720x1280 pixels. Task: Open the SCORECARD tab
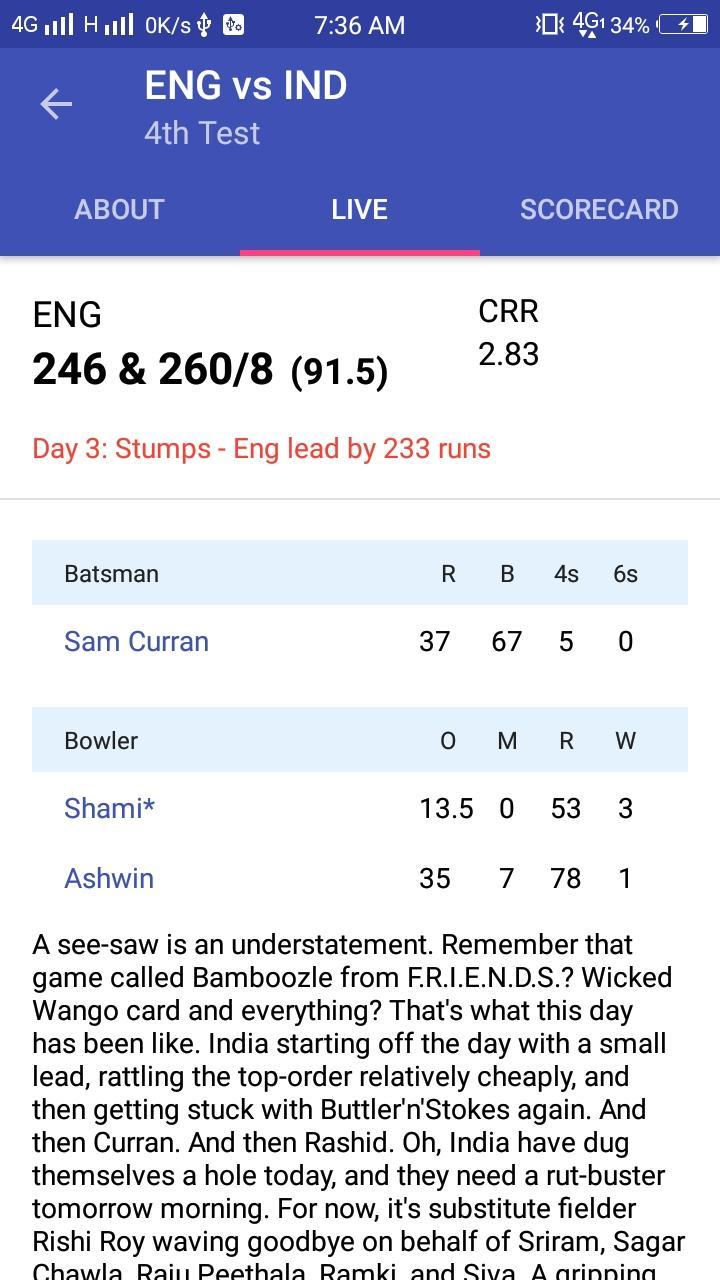pos(600,209)
